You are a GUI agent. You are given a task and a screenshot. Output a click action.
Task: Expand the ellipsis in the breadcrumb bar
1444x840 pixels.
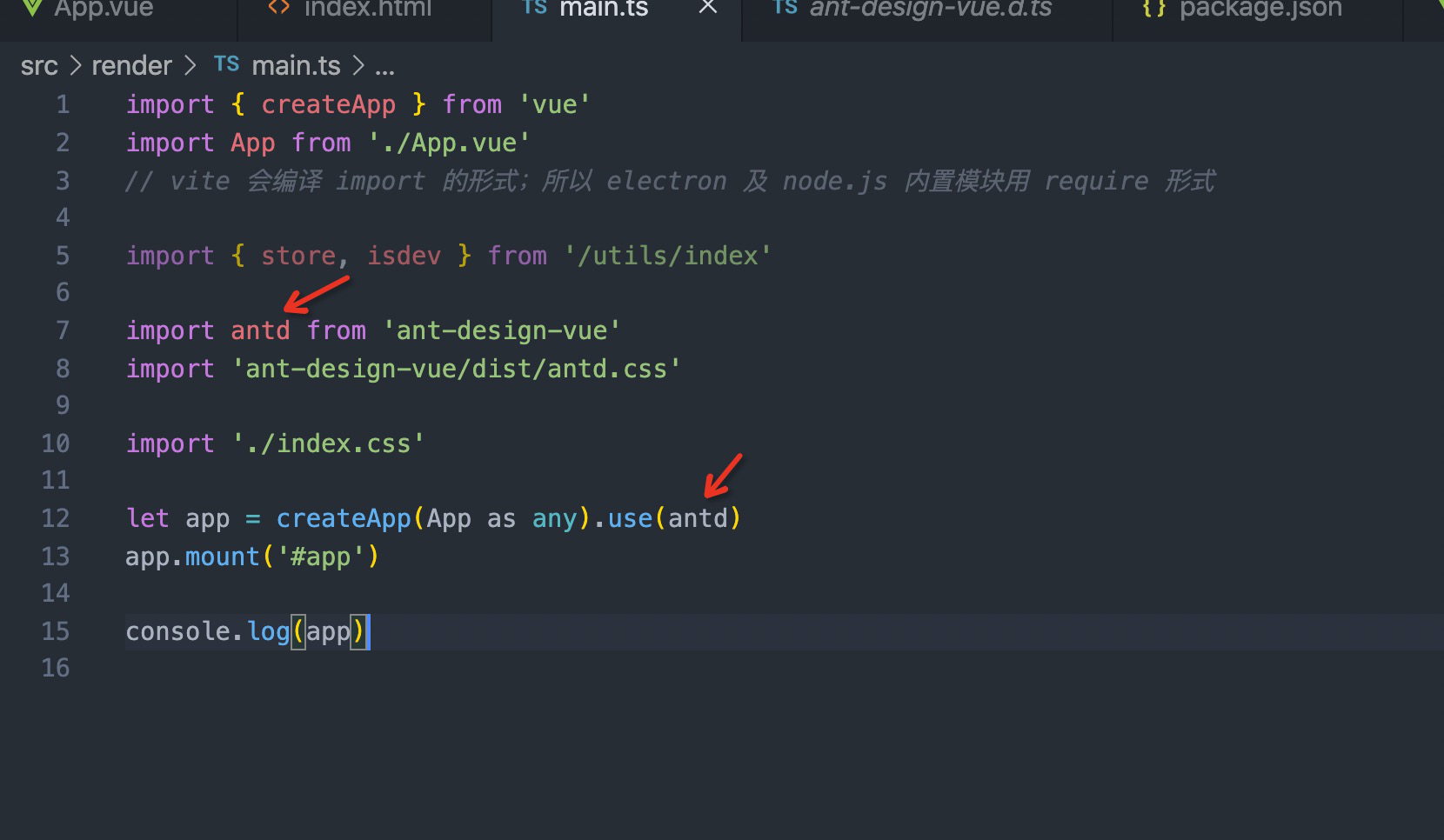point(386,65)
